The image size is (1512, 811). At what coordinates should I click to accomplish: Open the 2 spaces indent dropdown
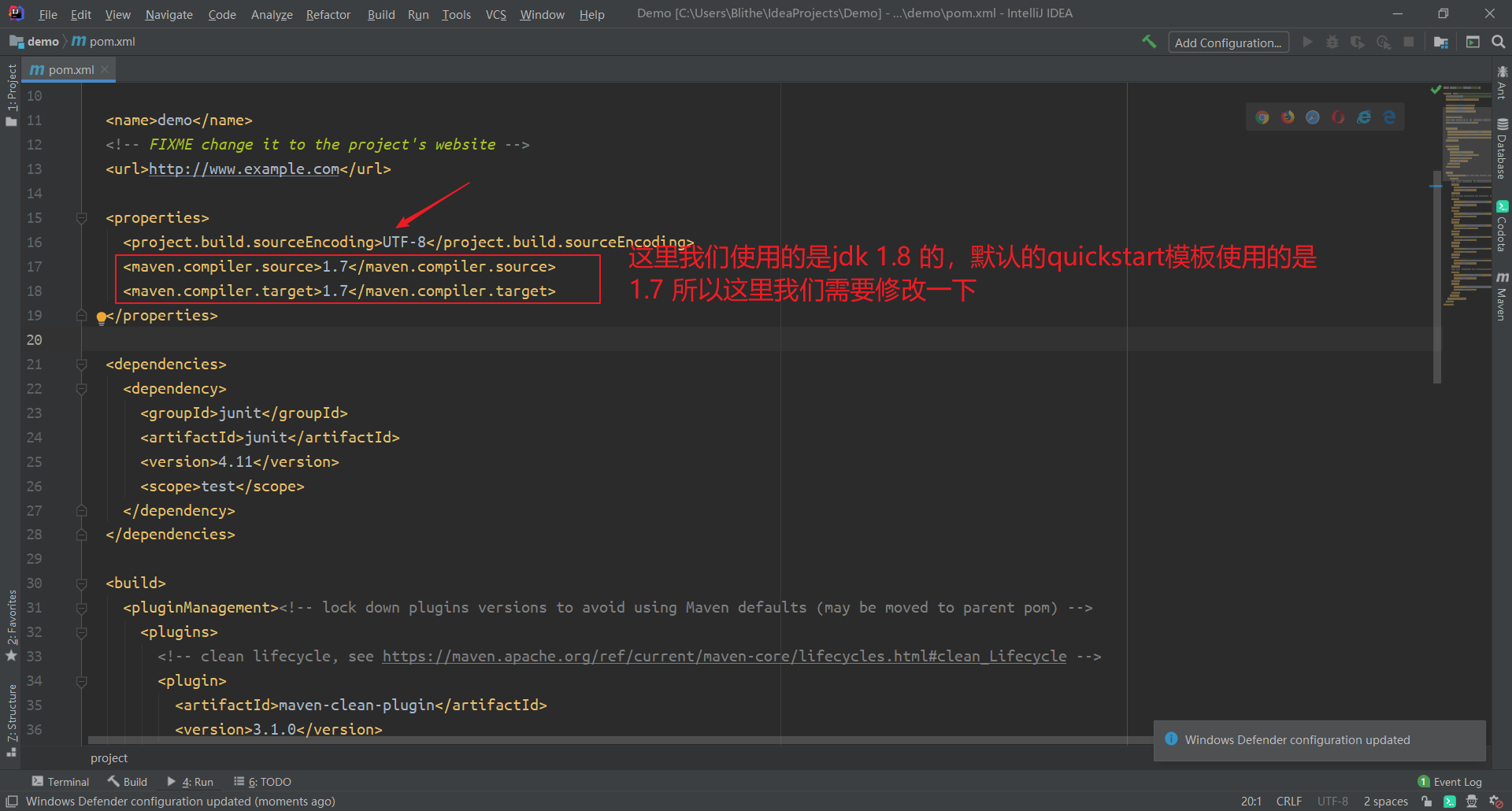point(1386,802)
